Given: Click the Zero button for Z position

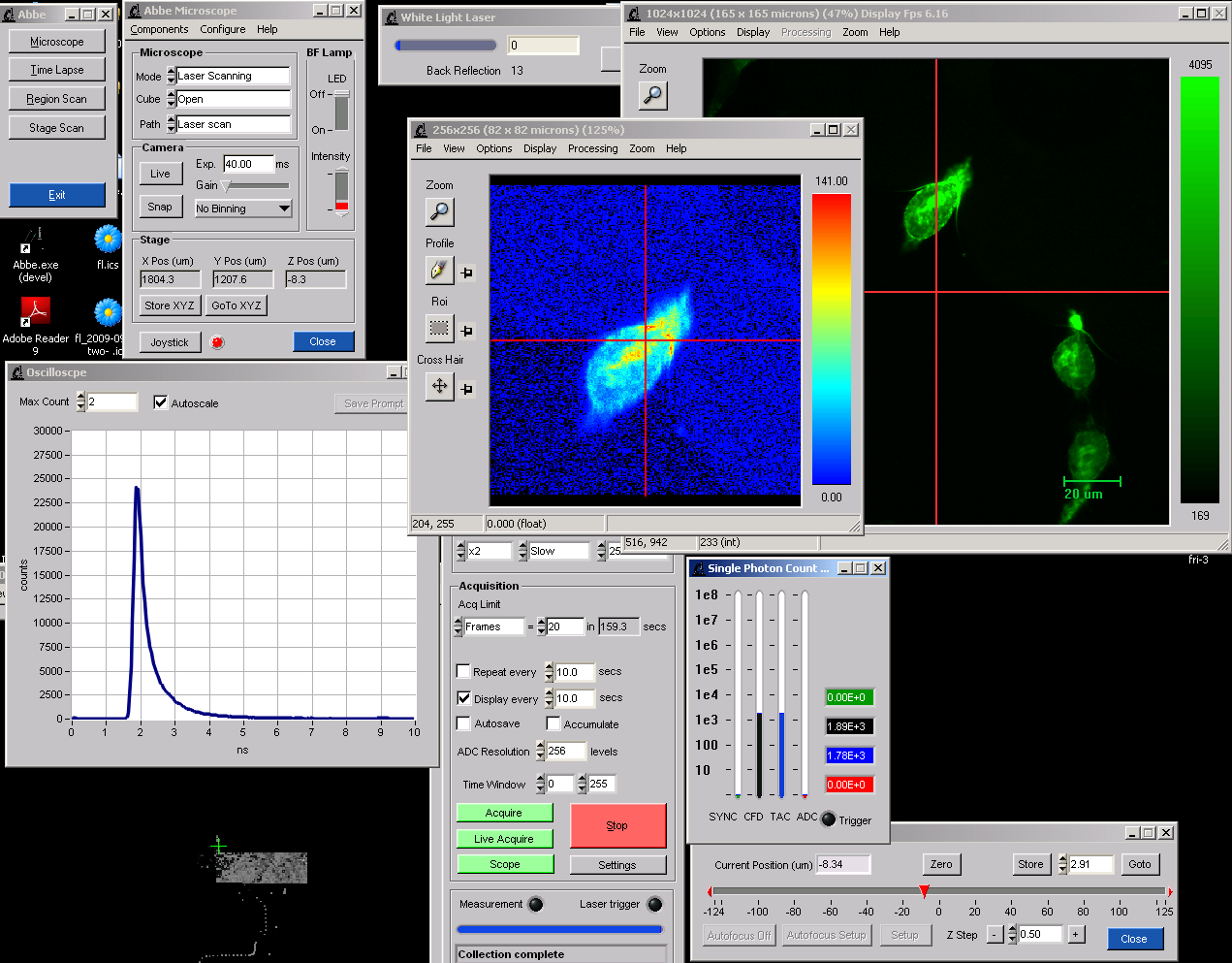Looking at the screenshot, I should click(x=941, y=864).
